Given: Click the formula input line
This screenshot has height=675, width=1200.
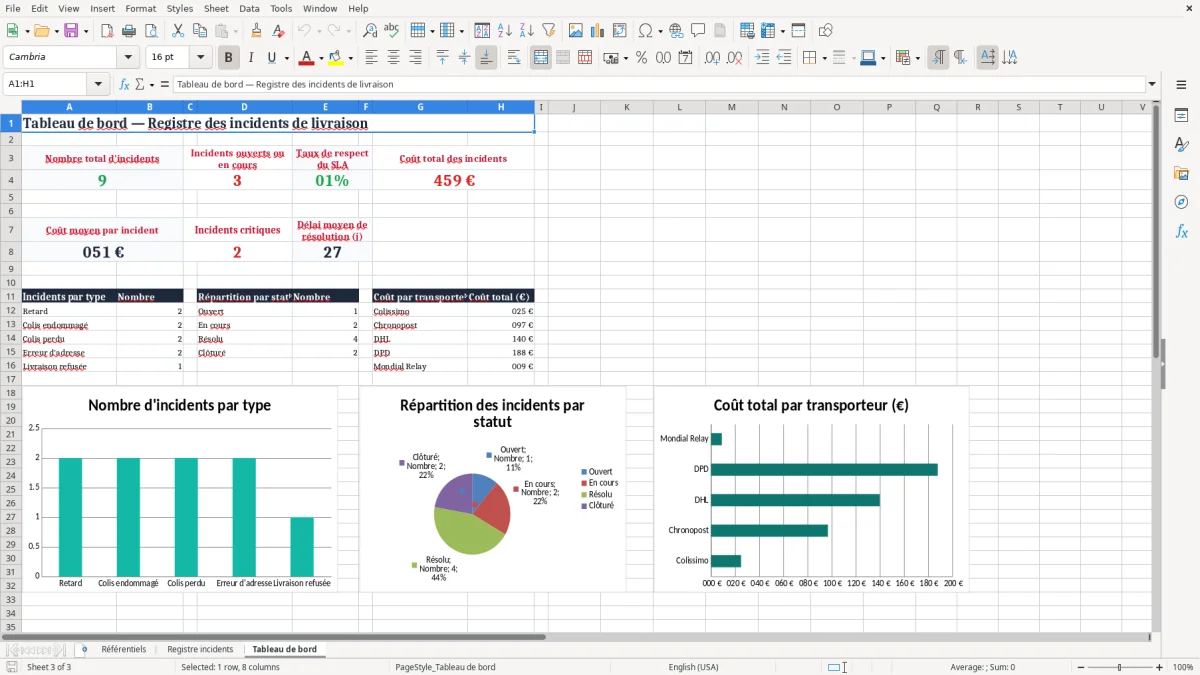Looking at the screenshot, I should [658, 84].
